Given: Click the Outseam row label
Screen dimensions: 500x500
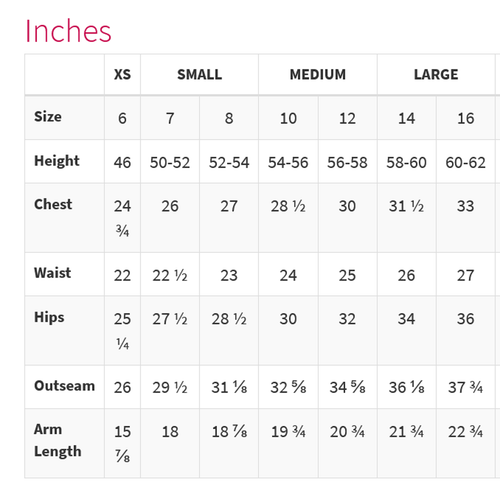Looking at the screenshot, I should 64,386.
